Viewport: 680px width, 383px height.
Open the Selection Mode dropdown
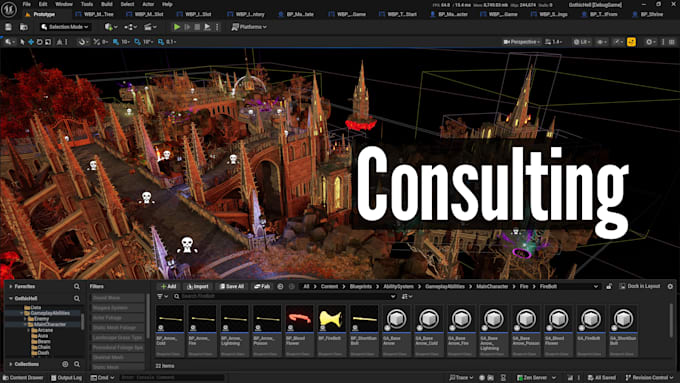(65, 27)
